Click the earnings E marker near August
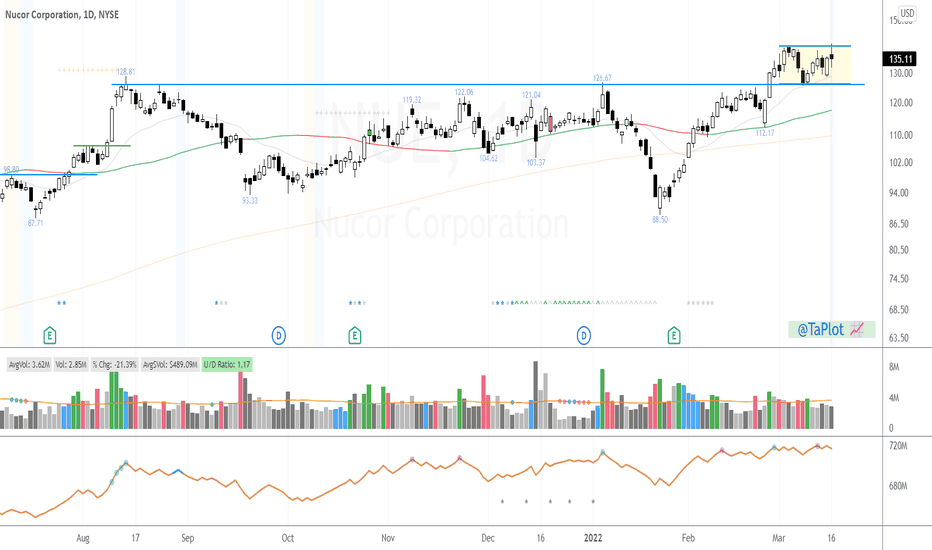 pos(50,336)
